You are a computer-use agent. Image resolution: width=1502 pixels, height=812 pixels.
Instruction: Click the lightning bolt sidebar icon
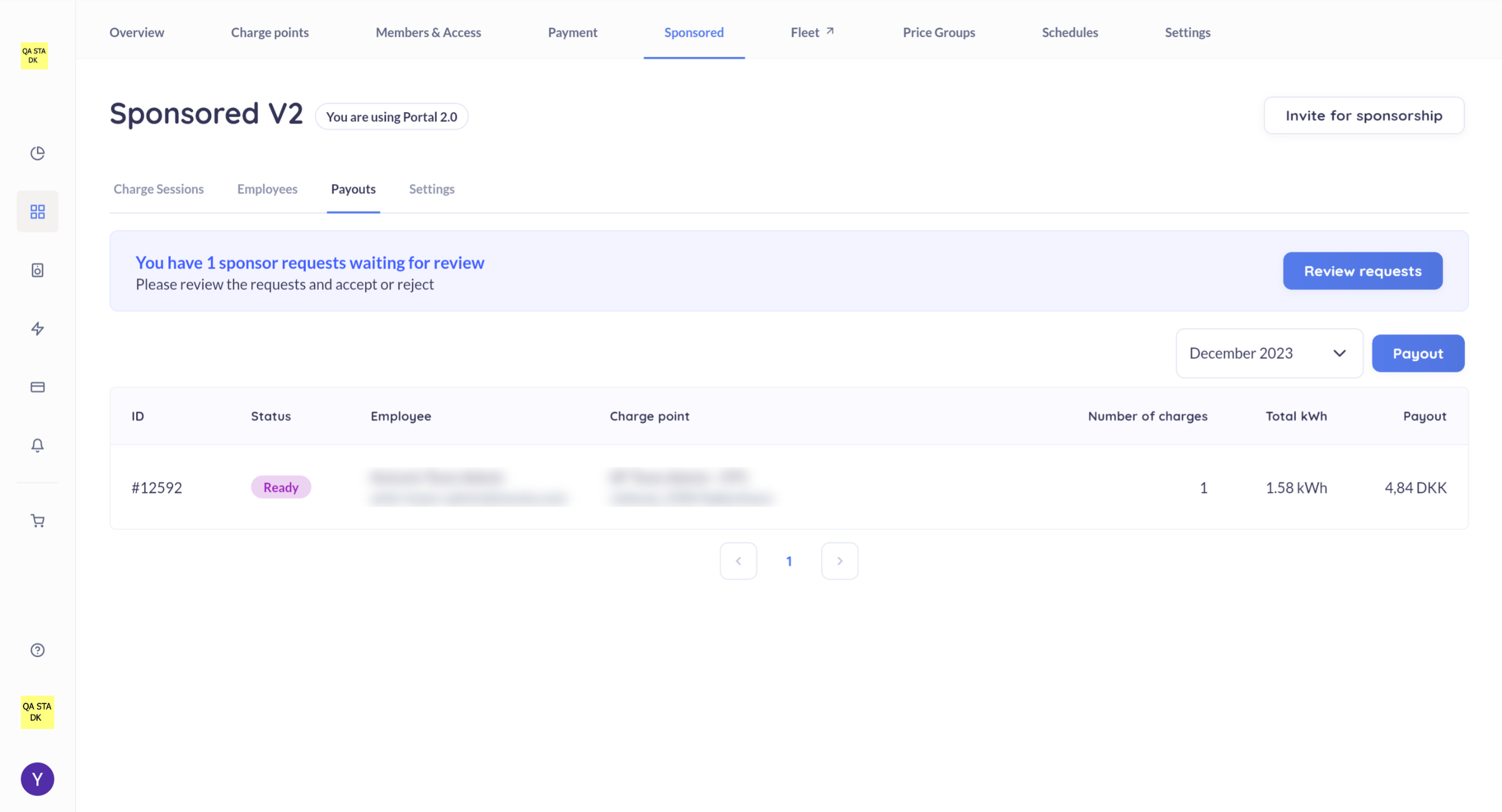(38, 329)
